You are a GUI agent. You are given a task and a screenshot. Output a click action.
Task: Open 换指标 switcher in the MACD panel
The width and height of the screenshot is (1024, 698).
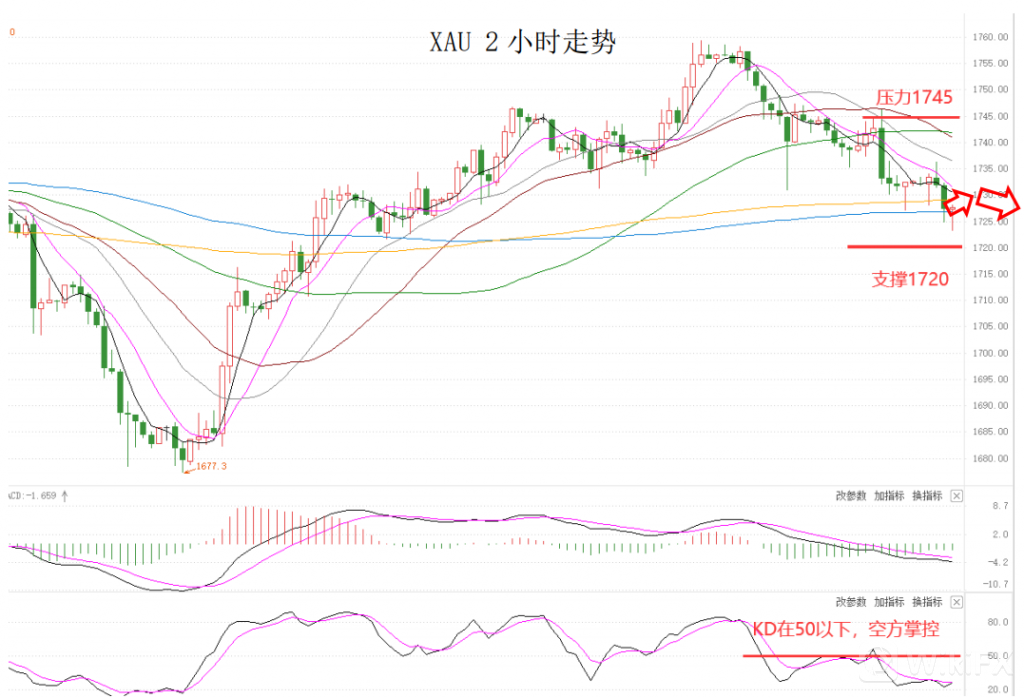925,496
